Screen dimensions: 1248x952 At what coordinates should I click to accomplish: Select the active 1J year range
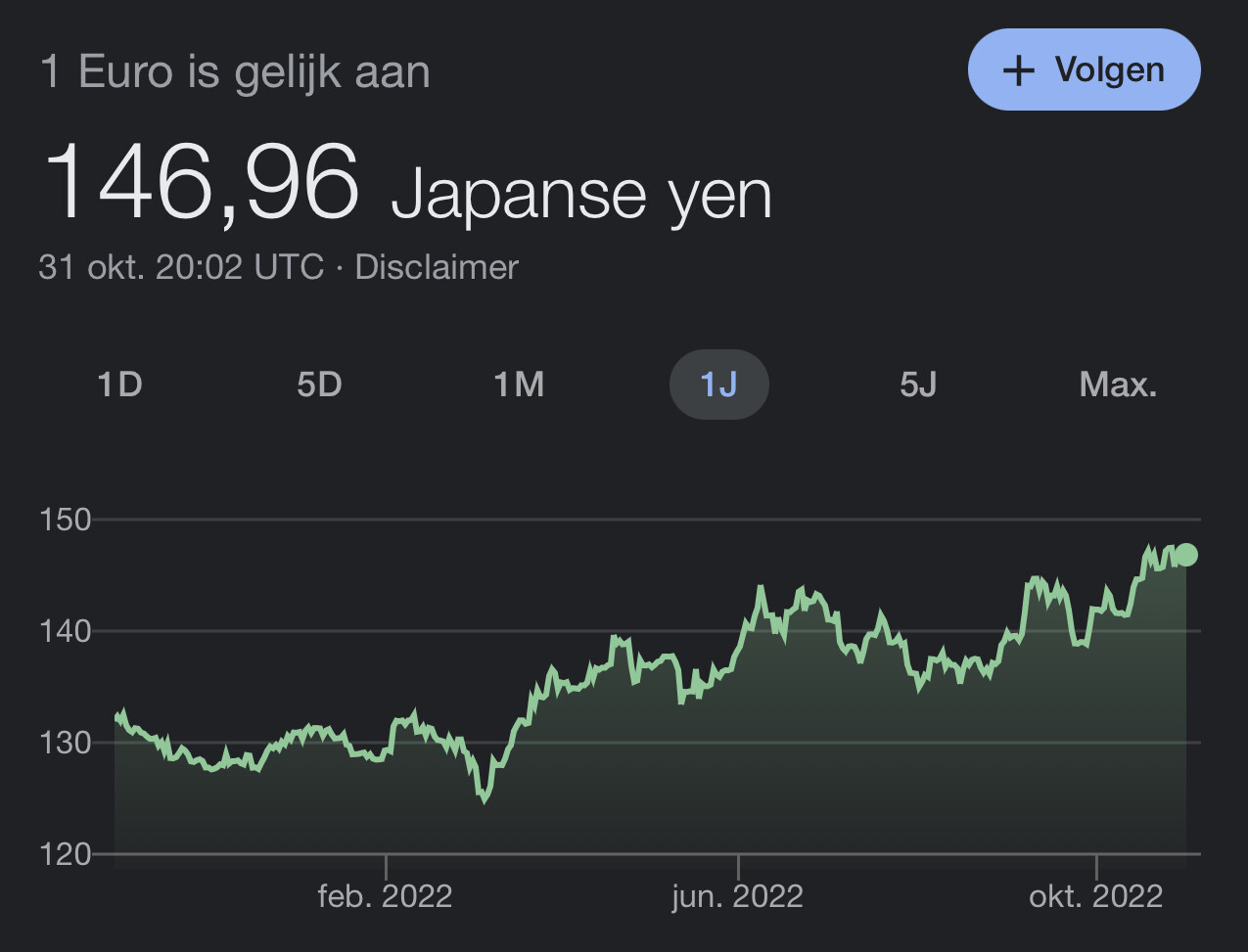pyautogui.click(x=718, y=385)
